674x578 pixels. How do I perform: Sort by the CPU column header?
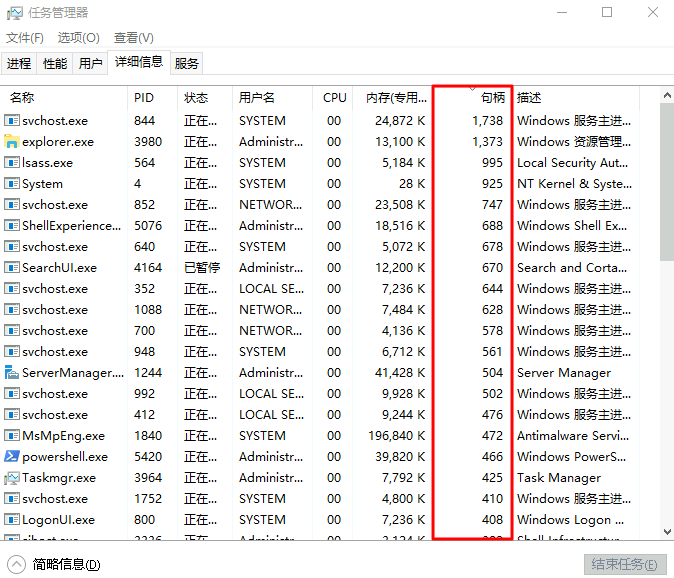(332, 98)
